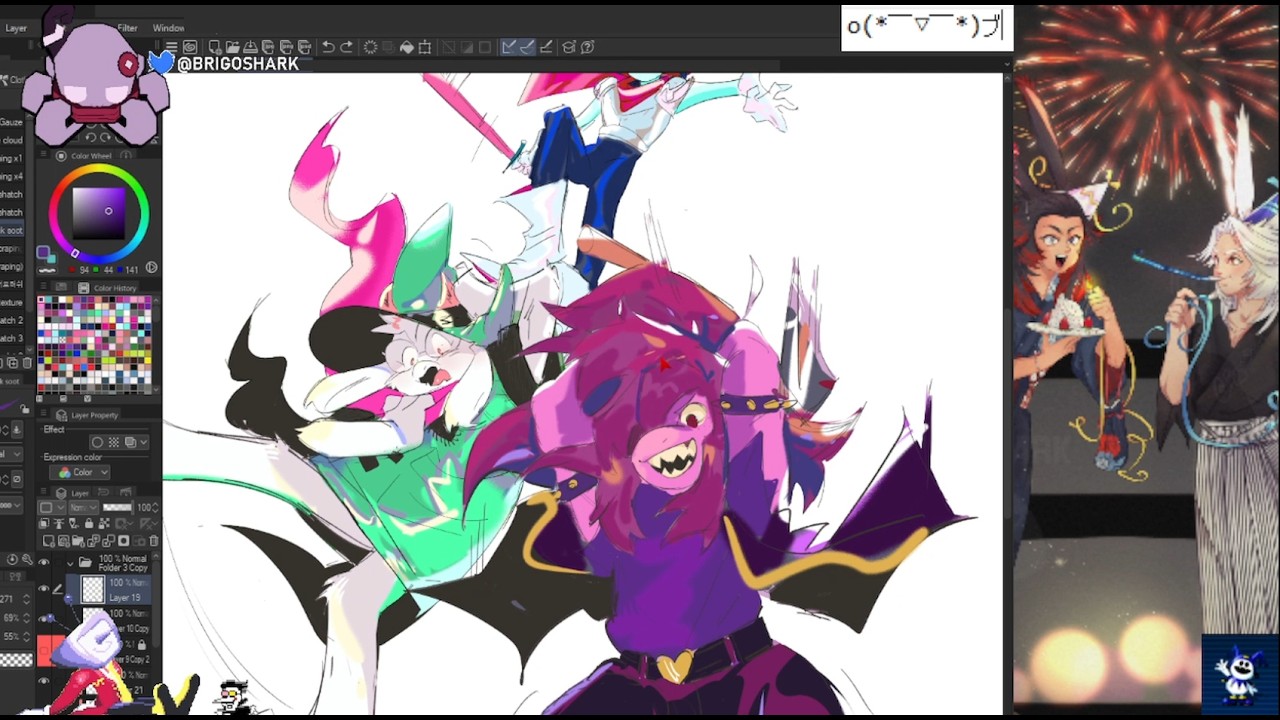Click the Create layer mask icon
The height and width of the screenshot is (720, 1280).
[123, 541]
